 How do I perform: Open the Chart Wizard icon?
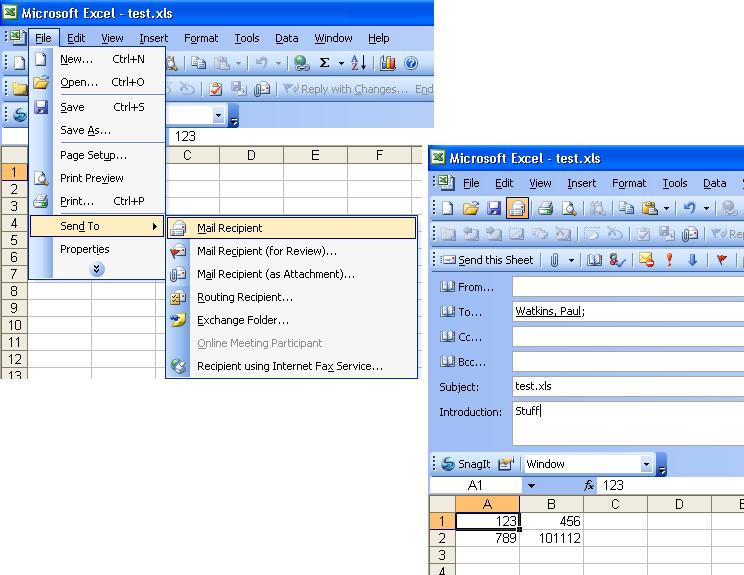click(x=387, y=63)
